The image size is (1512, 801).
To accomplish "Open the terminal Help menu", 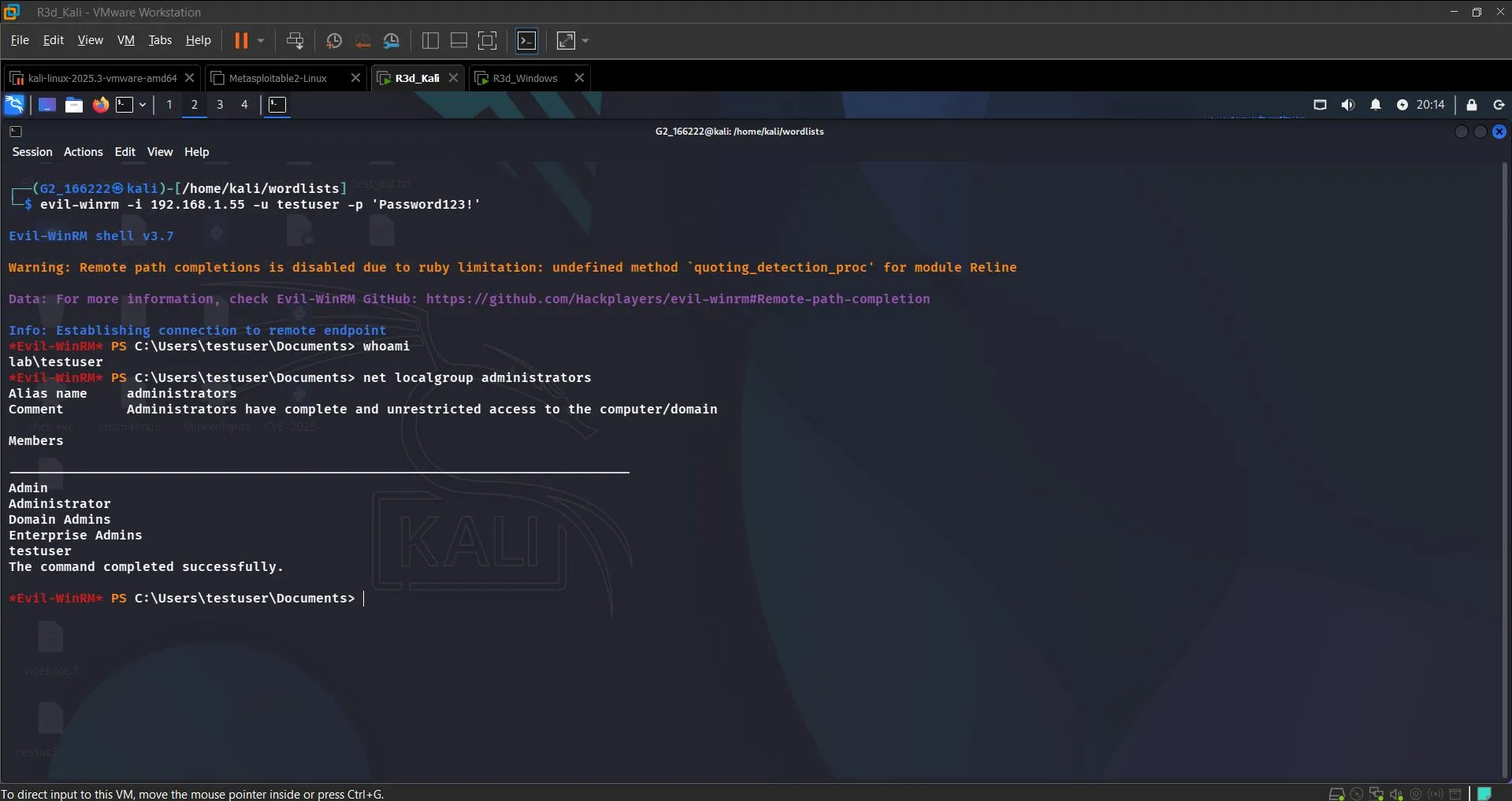I will (197, 152).
